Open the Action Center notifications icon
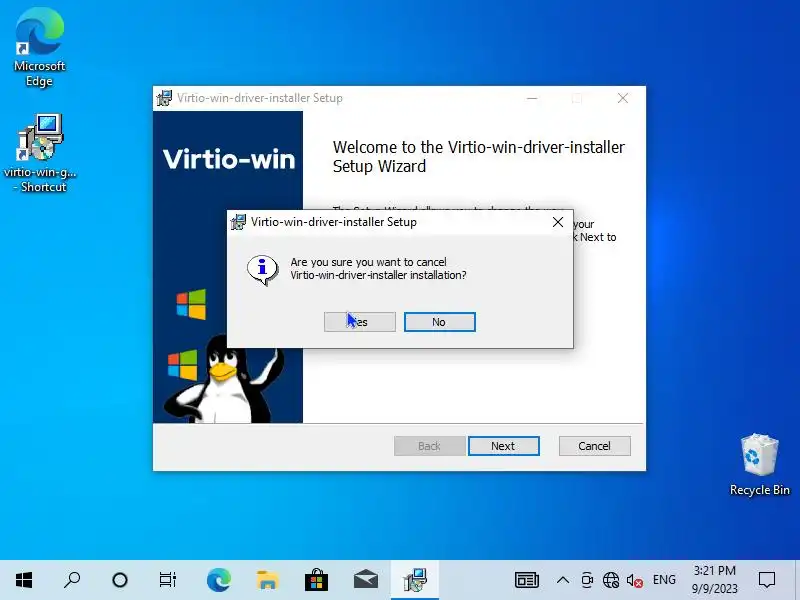 pos(767,580)
